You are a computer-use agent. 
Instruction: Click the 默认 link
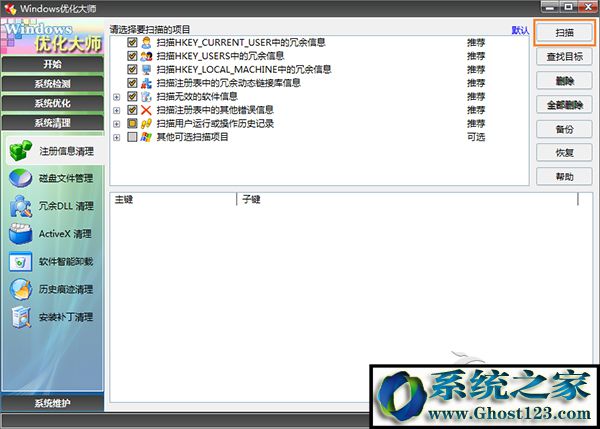click(520, 30)
